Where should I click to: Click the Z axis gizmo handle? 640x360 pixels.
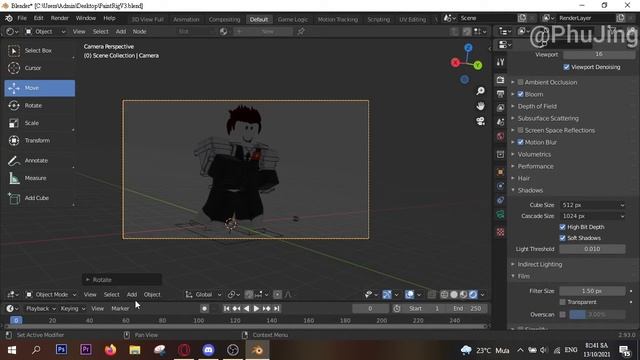(x=468, y=48)
